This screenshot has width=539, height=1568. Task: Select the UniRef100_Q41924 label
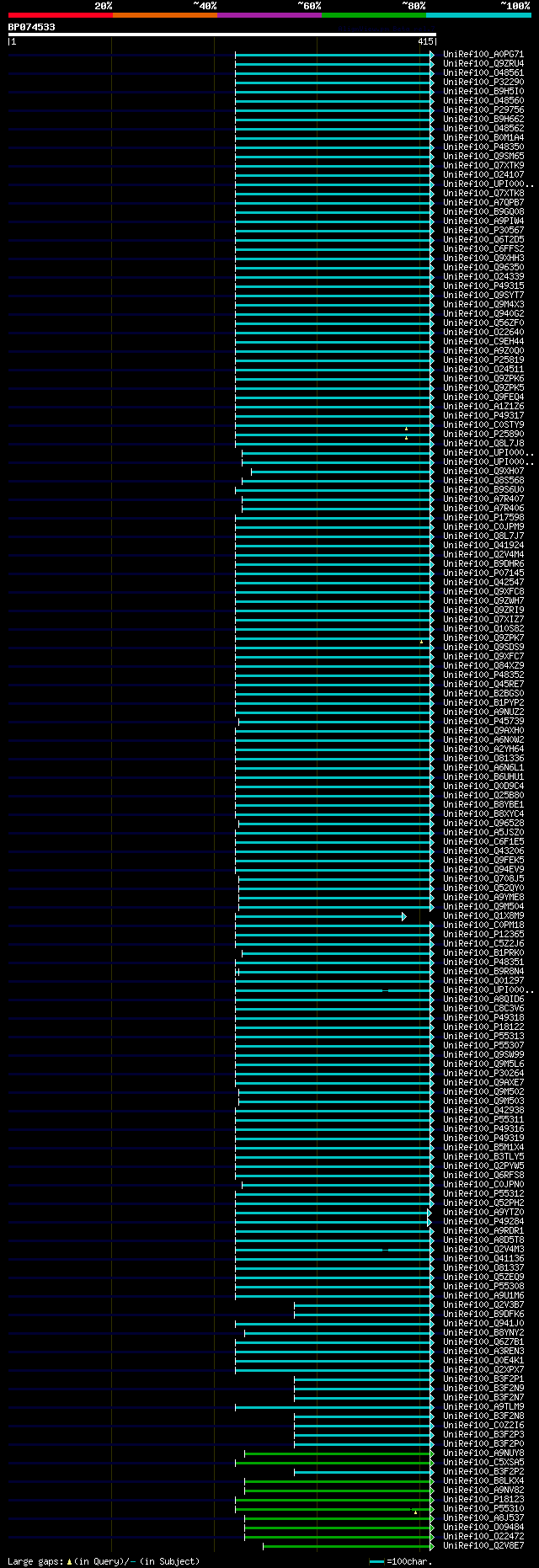tap(483, 546)
